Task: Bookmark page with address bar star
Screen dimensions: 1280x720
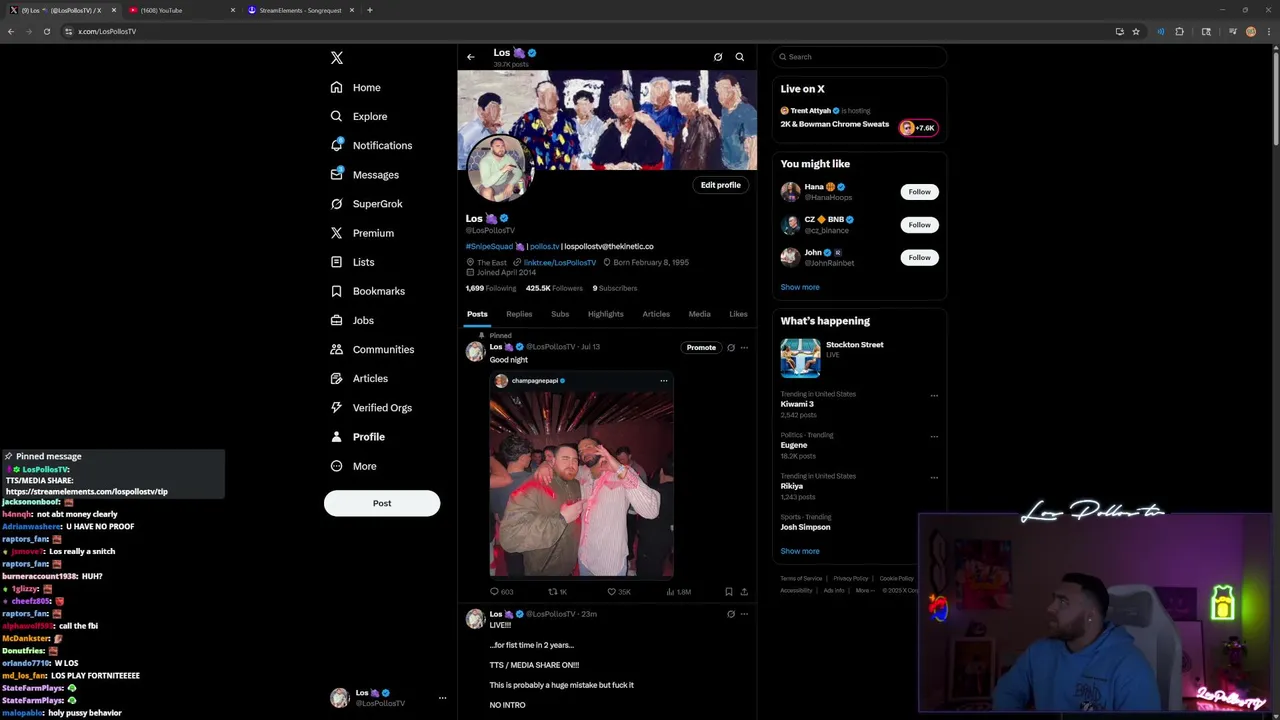Action: point(1136,31)
